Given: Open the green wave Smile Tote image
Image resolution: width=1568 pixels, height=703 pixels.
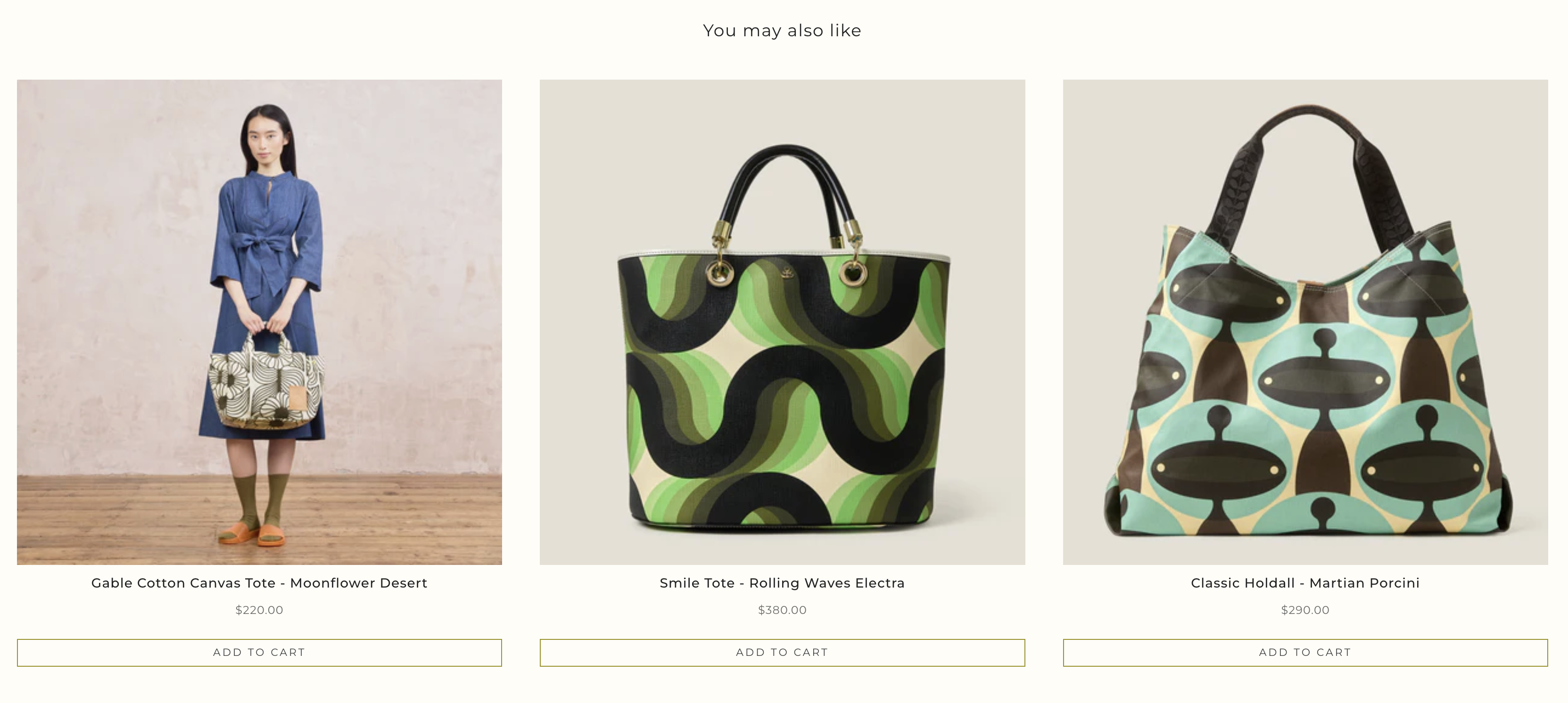Looking at the screenshot, I should pyautogui.click(x=782, y=389).
